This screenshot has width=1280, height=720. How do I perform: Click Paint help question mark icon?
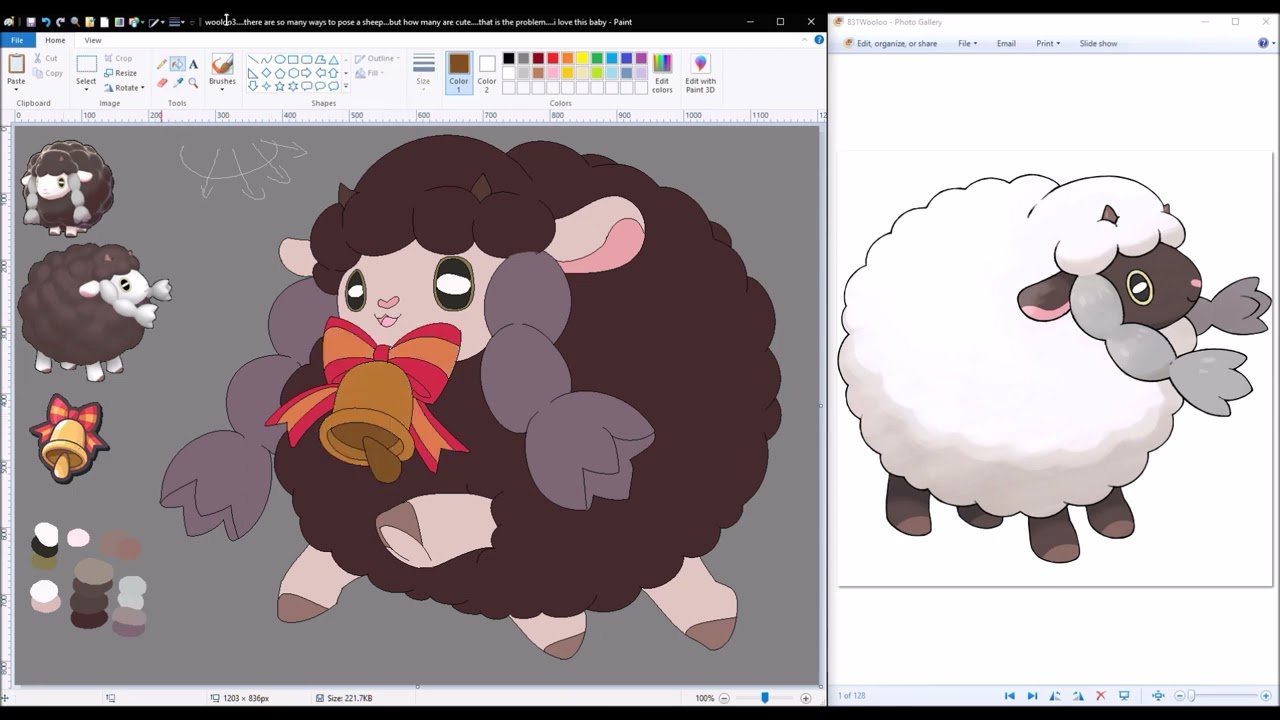pyautogui.click(x=819, y=40)
